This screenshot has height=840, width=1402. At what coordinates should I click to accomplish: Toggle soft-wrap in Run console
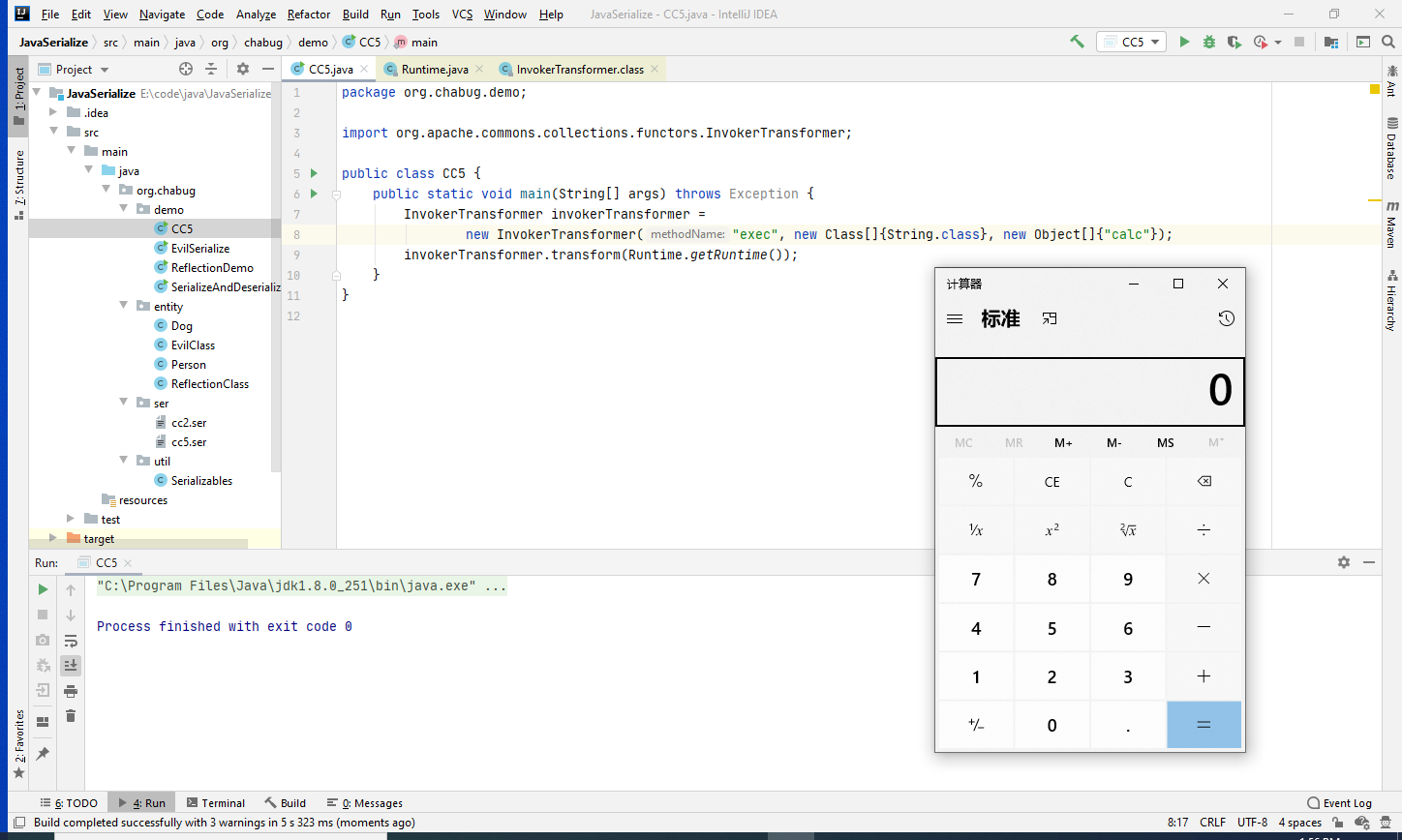(71, 640)
